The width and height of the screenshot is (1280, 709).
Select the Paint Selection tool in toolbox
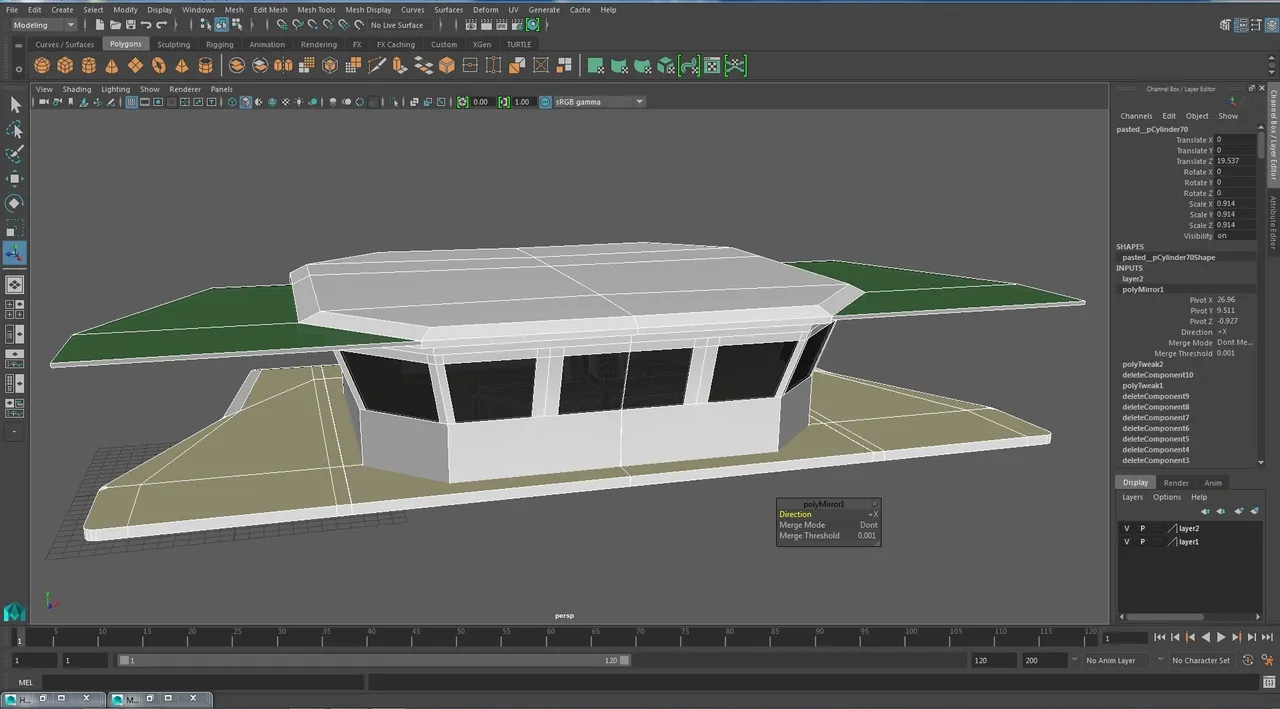pyautogui.click(x=15, y=154)
